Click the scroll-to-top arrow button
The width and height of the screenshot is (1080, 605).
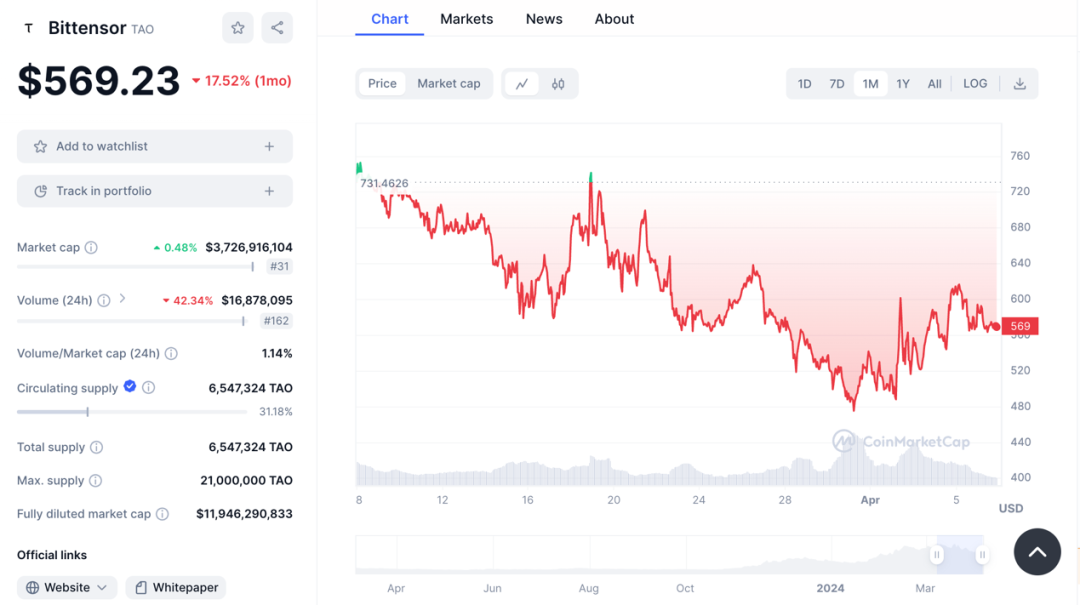click(x=1037, y=551)
